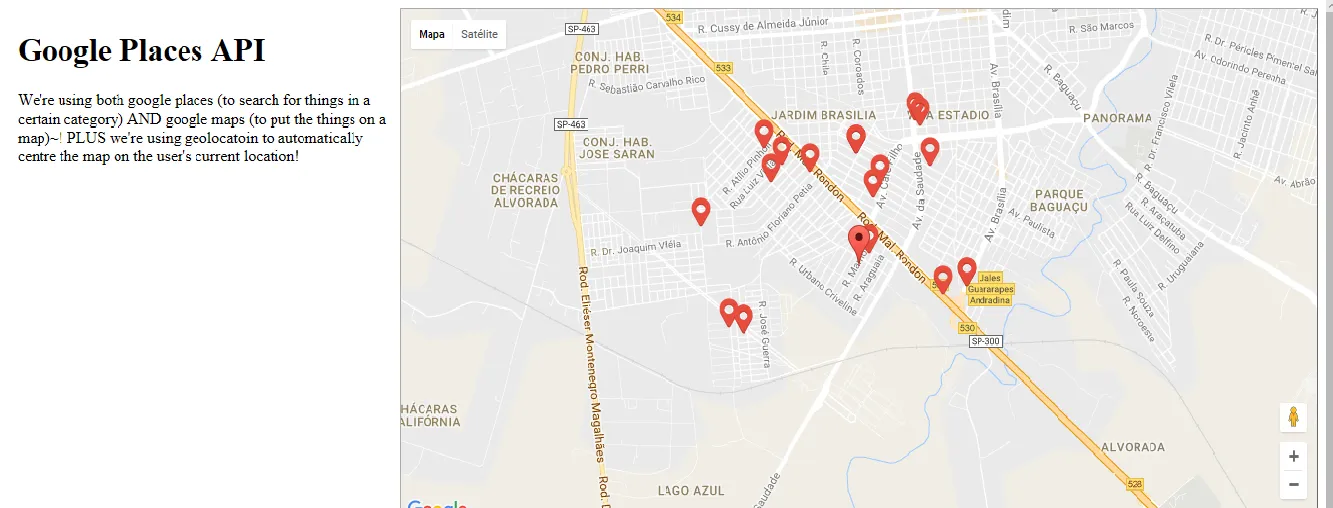Click the left marker near R. José Guerra
This screenshot has width=1333, height=508.
729,312
